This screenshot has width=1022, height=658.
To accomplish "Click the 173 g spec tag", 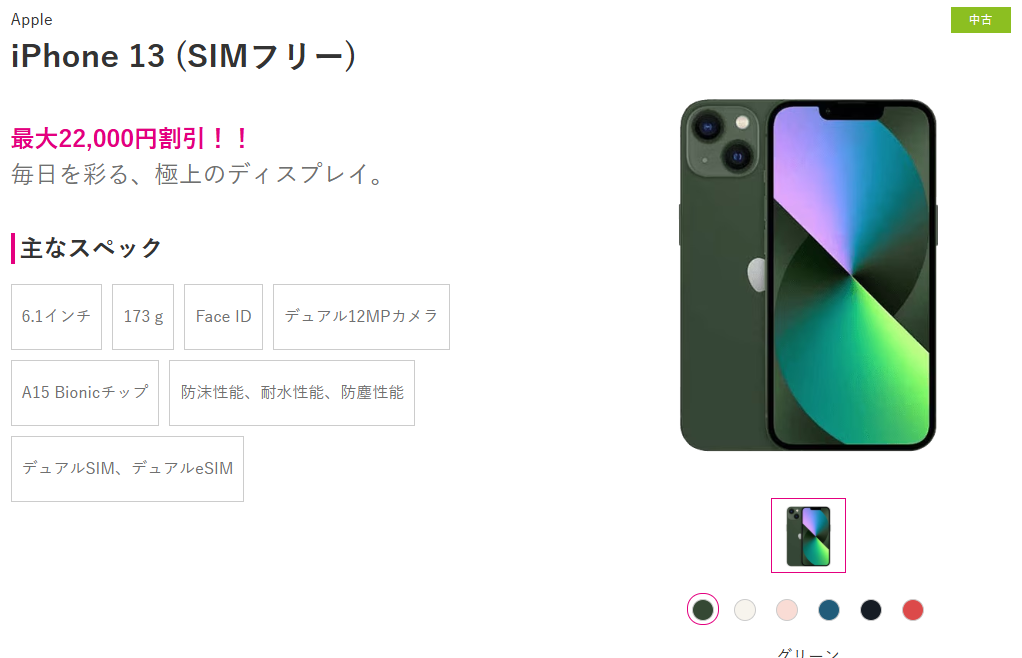I will point(143,317).
